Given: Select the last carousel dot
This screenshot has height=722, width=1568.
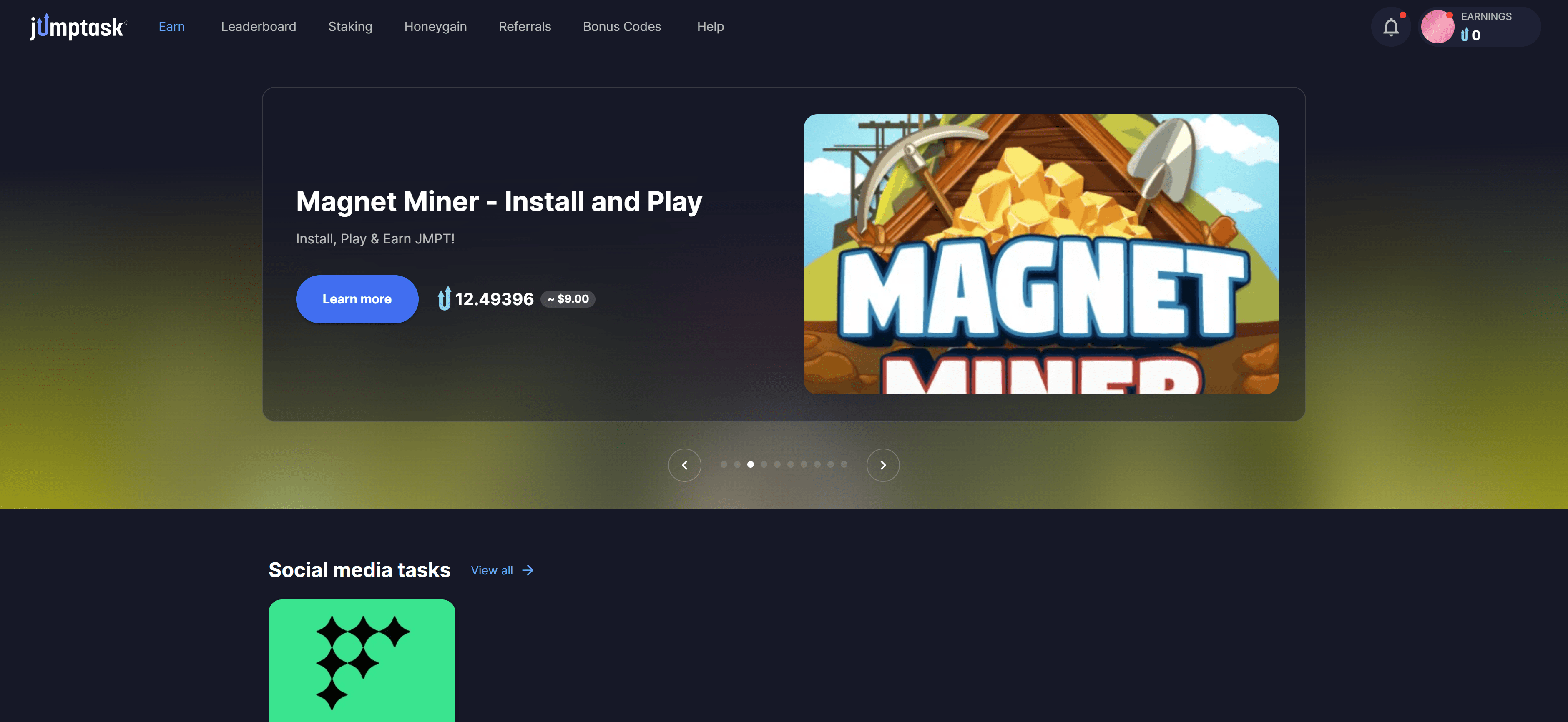Looking at the screenshot, I should click(x=844, y=464).
